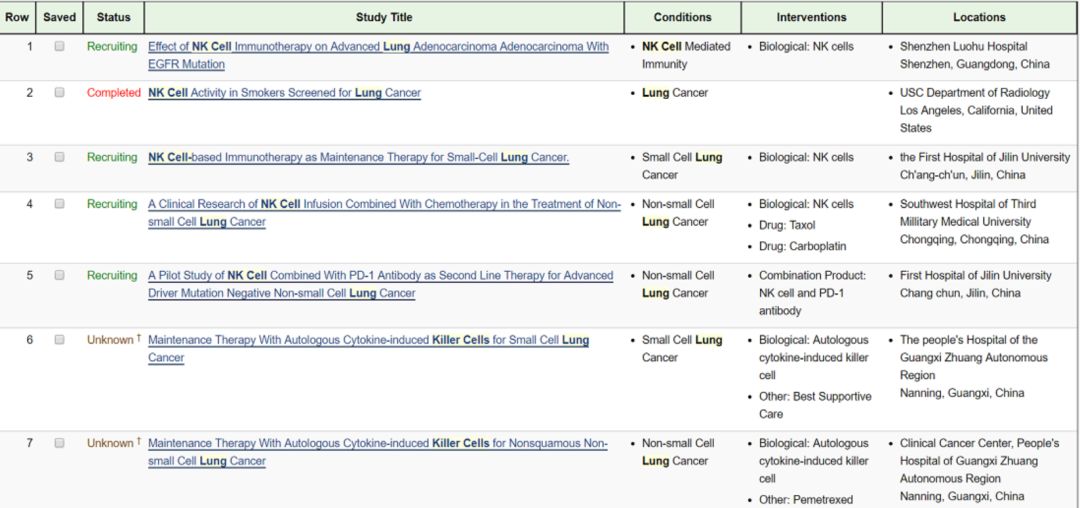The width and height of the screenshot is (1080, 508).
Task: Open the NK Cell PD-1 Antibody pilot study
Action: coord(380,275)
